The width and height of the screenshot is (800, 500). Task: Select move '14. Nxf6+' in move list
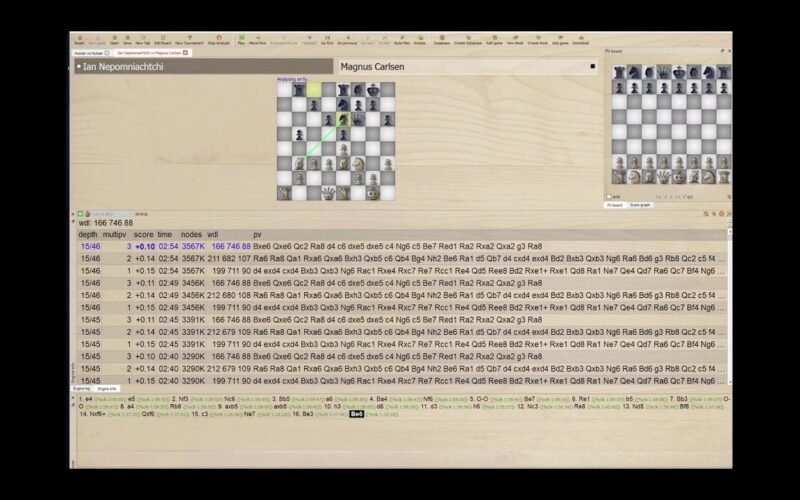pos(92,414)
